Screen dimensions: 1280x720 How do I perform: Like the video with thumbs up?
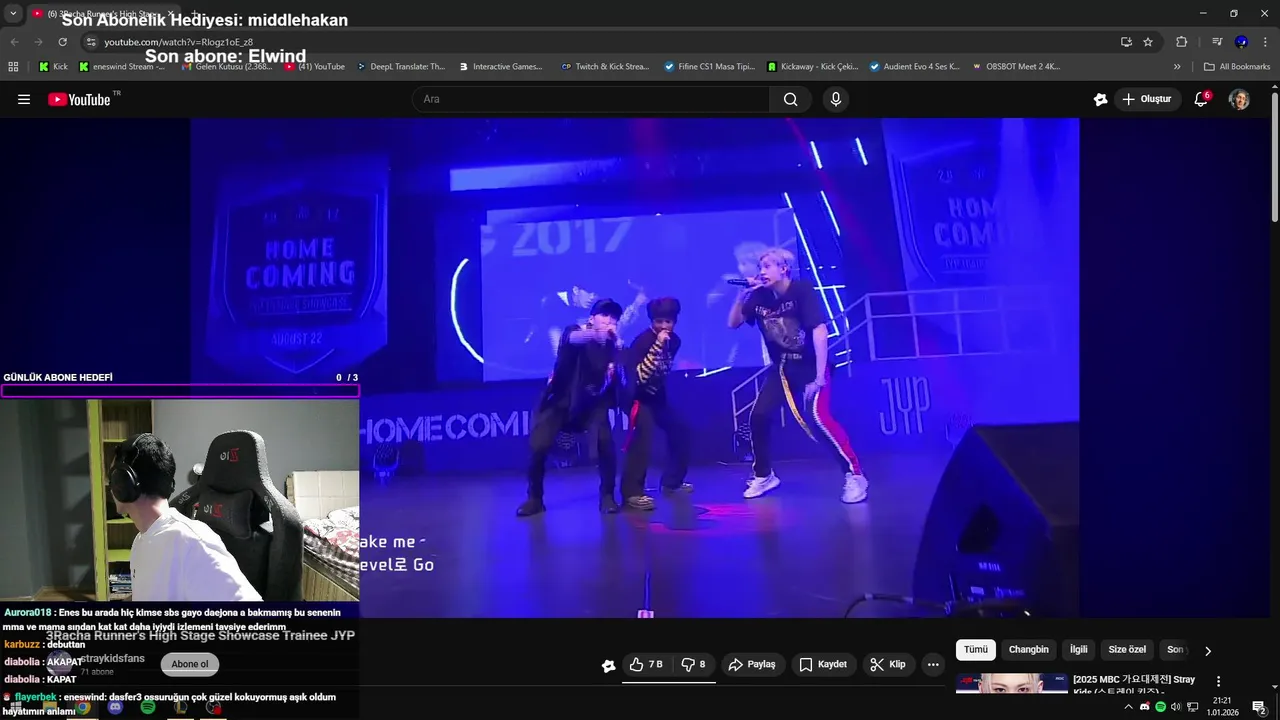click(x=646, y=664)
